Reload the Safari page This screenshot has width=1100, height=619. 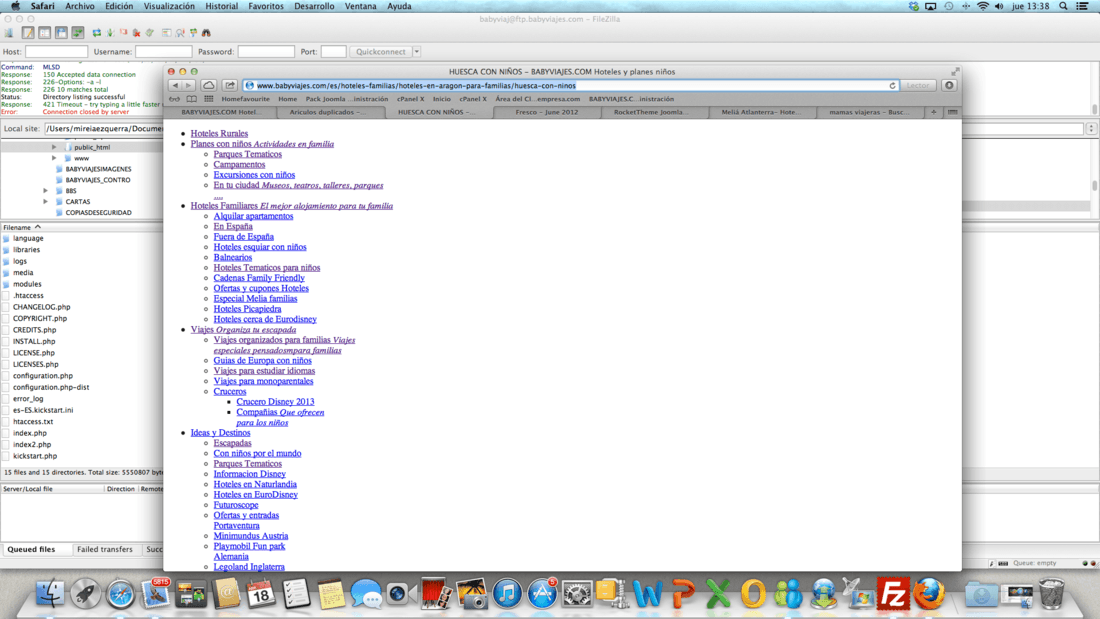tap(892, 86)
